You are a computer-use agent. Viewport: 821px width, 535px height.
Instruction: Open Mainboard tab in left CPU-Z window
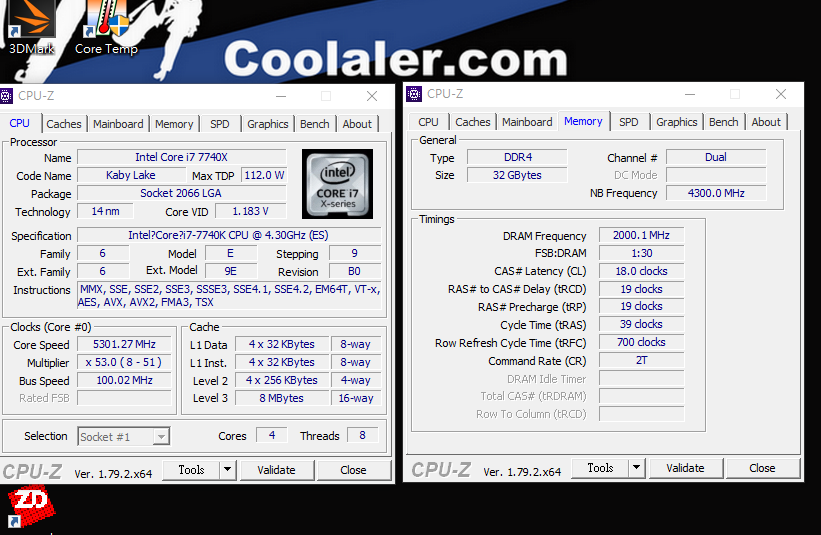(118, 124)
